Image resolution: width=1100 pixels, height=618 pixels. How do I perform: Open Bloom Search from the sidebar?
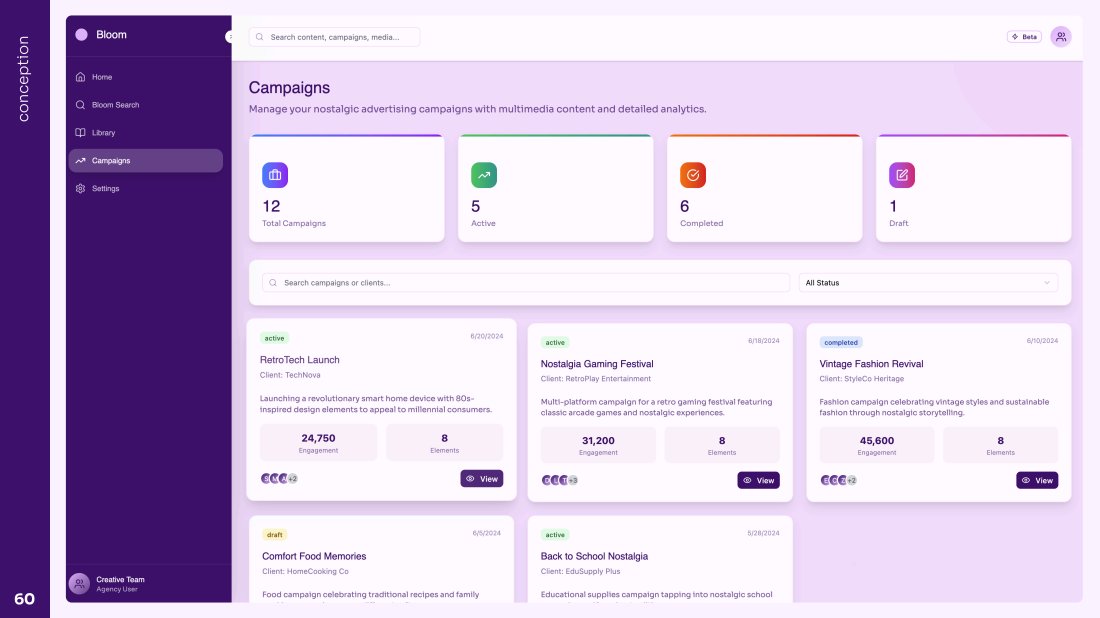pos(115,105)
